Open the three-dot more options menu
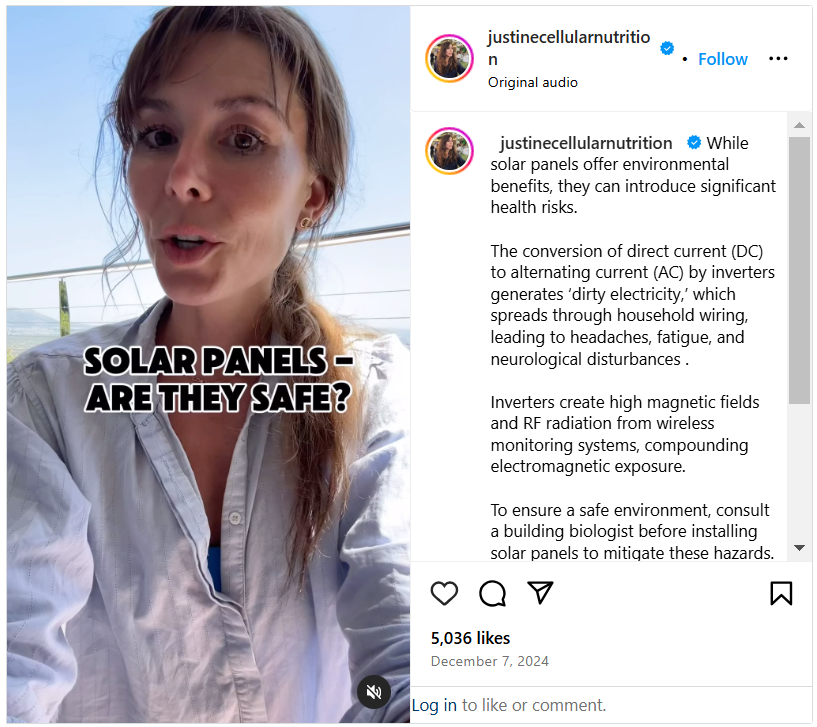 click(x=778, y=58)
